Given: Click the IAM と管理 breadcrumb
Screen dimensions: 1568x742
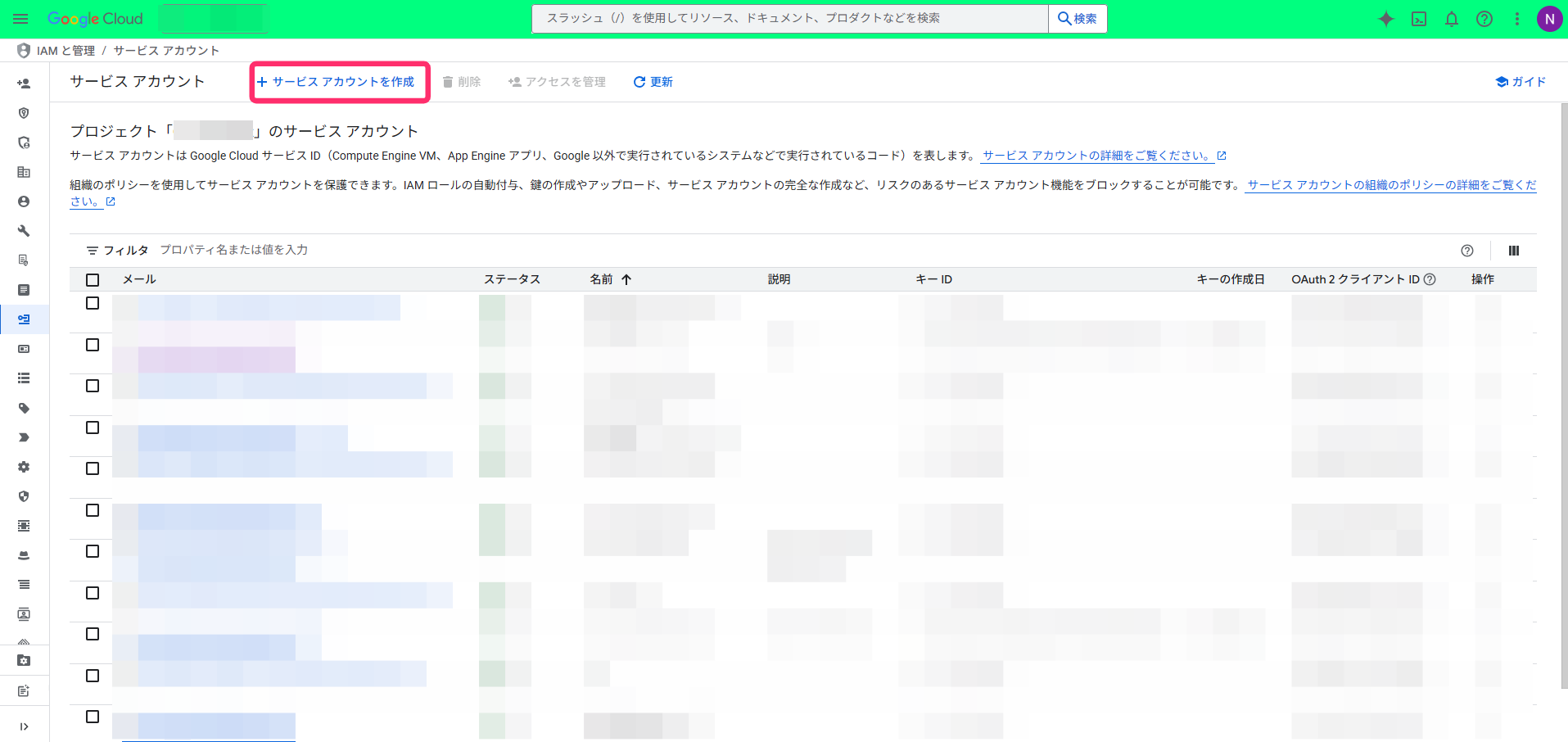Looking at the screenshot, I should tap(66, 51).
